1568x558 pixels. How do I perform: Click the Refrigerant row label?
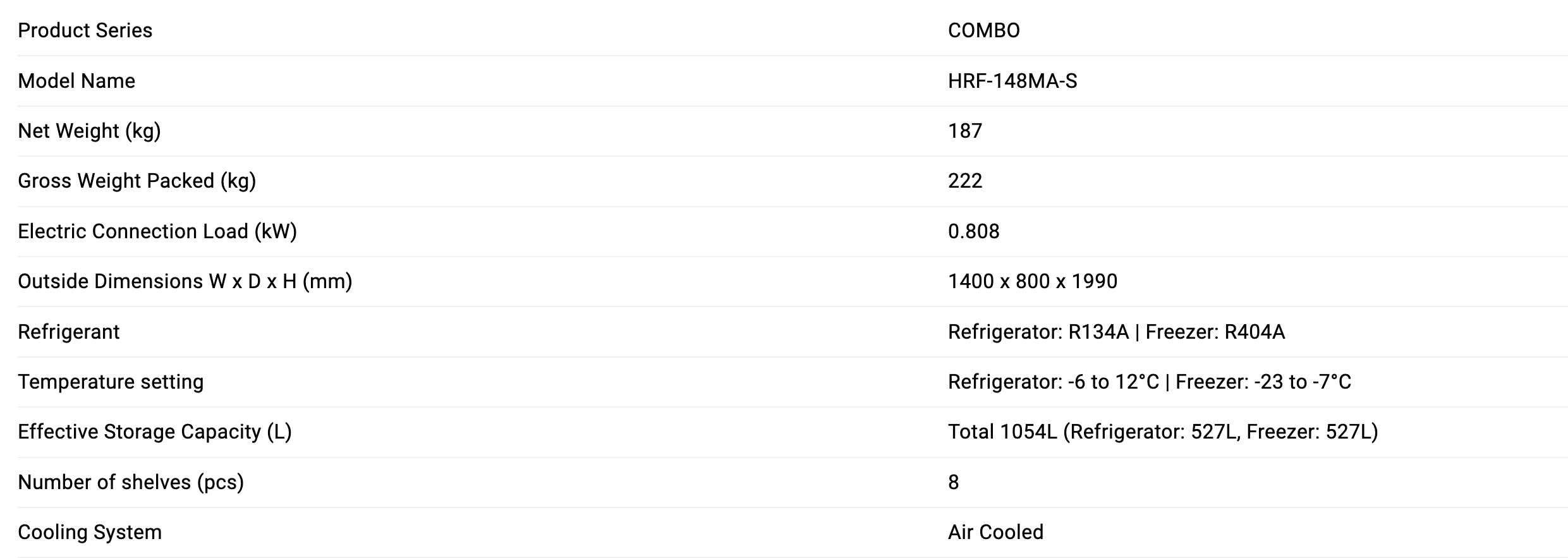[68, 332]
